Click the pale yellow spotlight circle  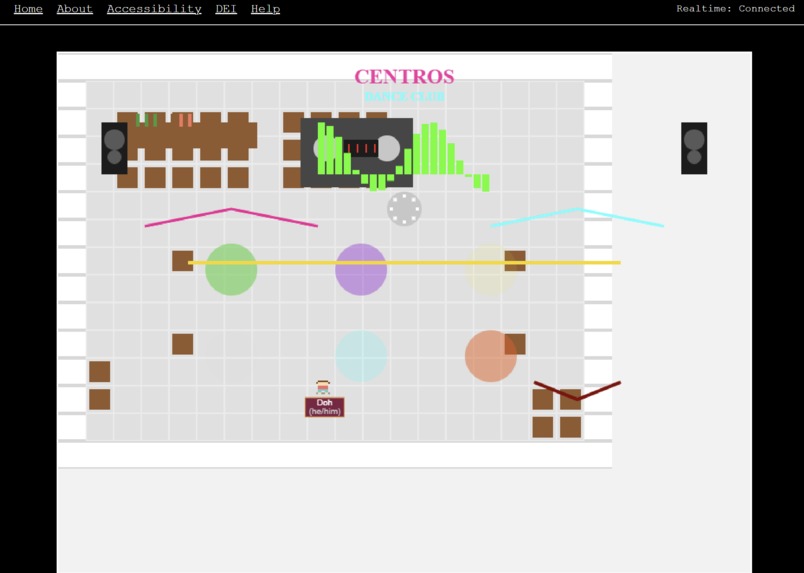pyautogui.click(x=491, y=269)
